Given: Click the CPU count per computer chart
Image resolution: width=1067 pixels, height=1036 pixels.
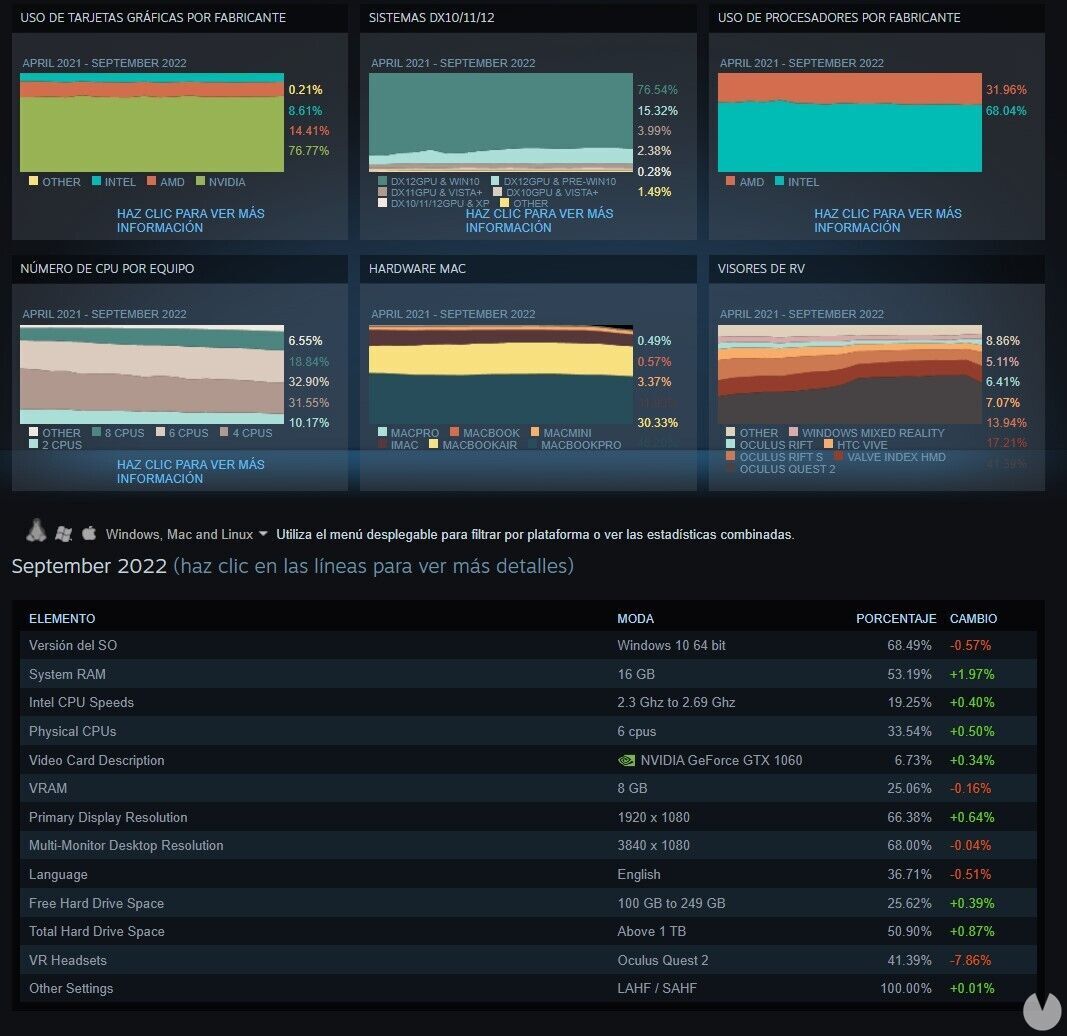Looking at the screenshot, I should coord(152,374).
